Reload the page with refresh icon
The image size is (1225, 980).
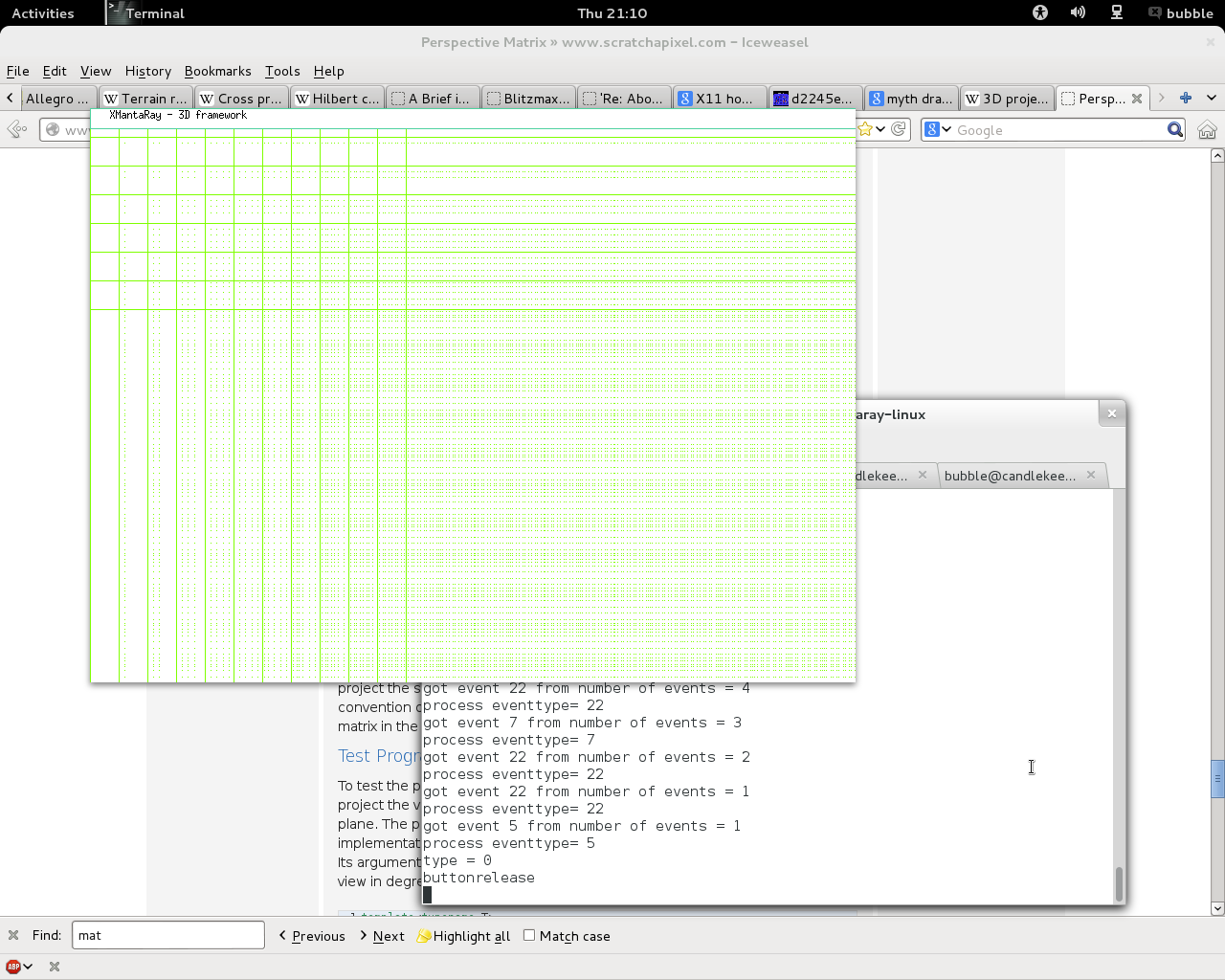[898, 129]
